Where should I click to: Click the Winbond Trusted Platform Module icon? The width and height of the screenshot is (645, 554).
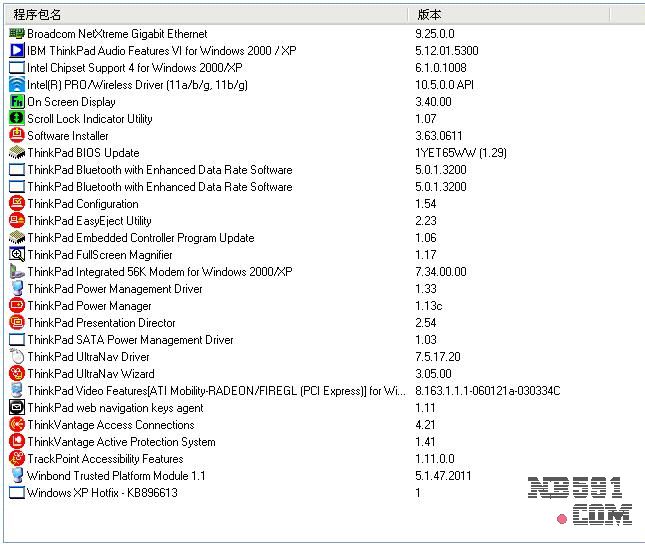17,476
